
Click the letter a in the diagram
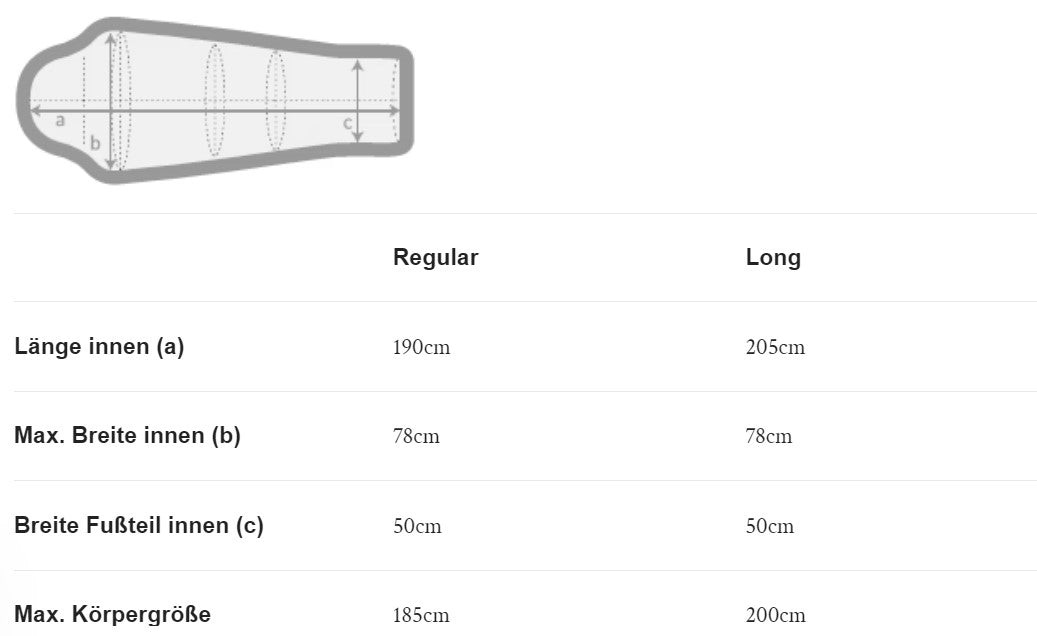point(60,121)
